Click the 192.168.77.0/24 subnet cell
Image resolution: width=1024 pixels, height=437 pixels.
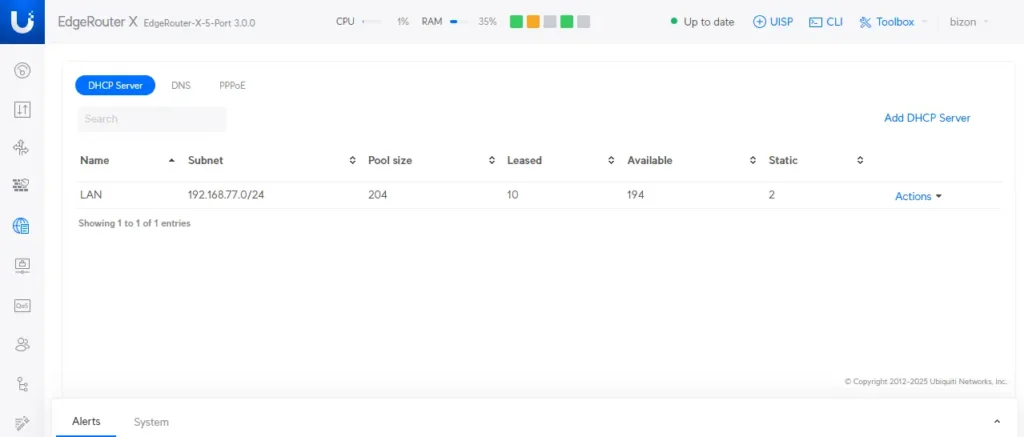(226, 195)
